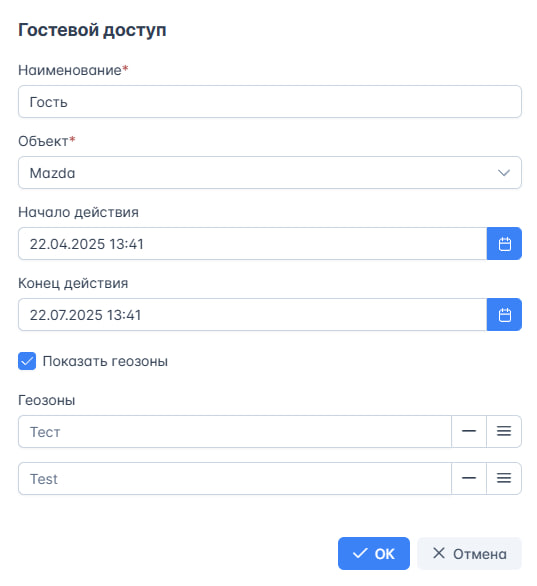Click the start date field 22.04.2025 13:41

point(253,244)
